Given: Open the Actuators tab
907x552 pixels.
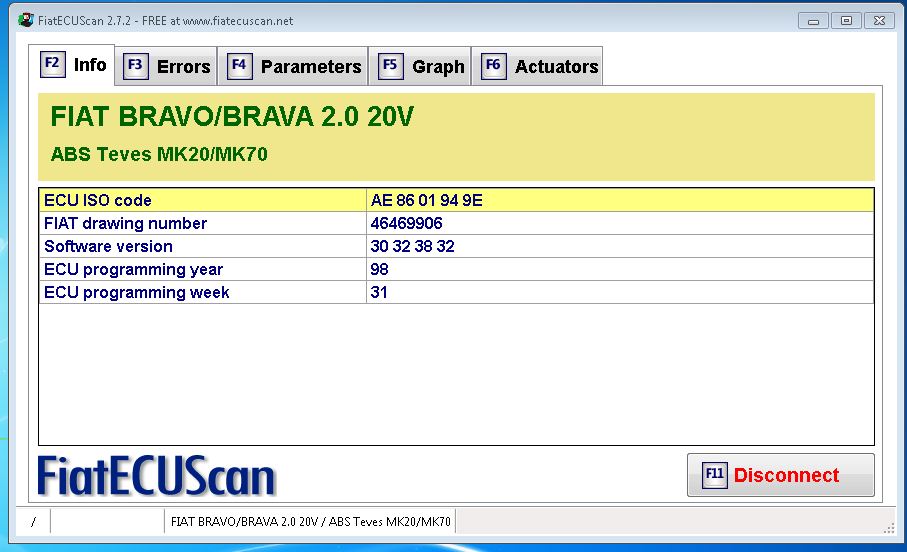Looking at the screenshot, I should coord(537,66).
